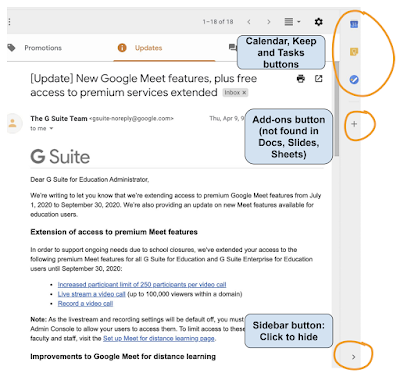The height and width of the screenshot is (373, 400).
Task: Click the Dear G Suite for Education Administrator line
Action: [x=90, y=180]
